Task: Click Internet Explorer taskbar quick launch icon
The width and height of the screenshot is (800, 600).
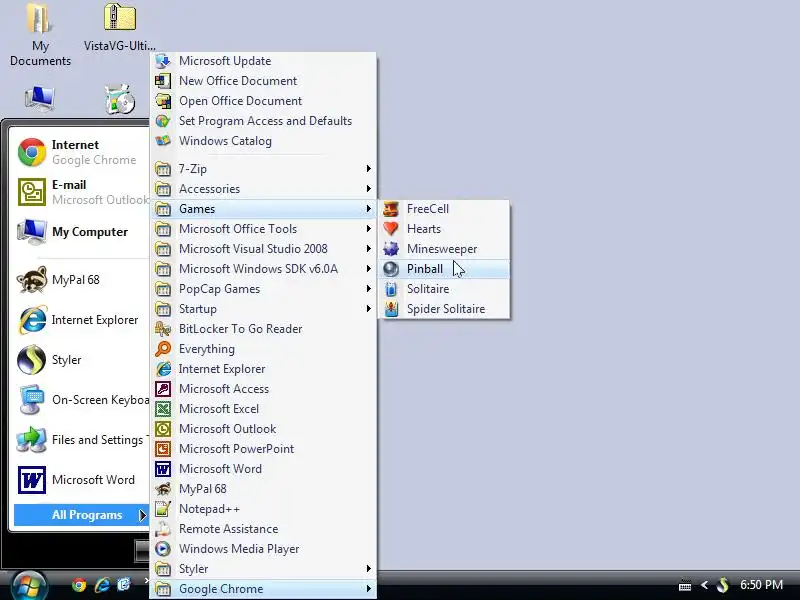Action: point(102,585)
